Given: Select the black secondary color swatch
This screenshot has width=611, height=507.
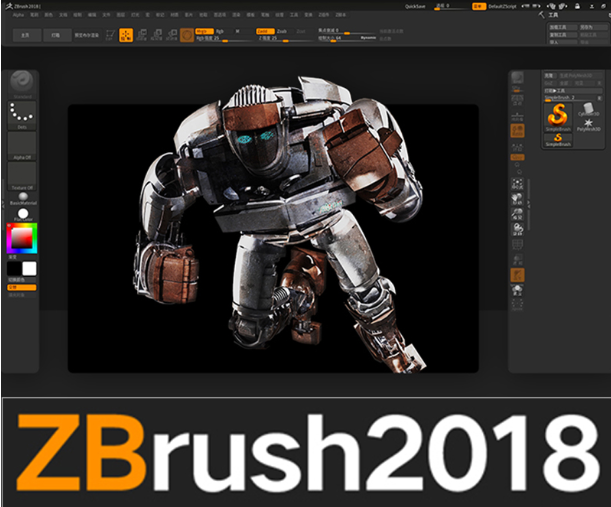Looking at the screenshot, I should (x=14, y=269).
